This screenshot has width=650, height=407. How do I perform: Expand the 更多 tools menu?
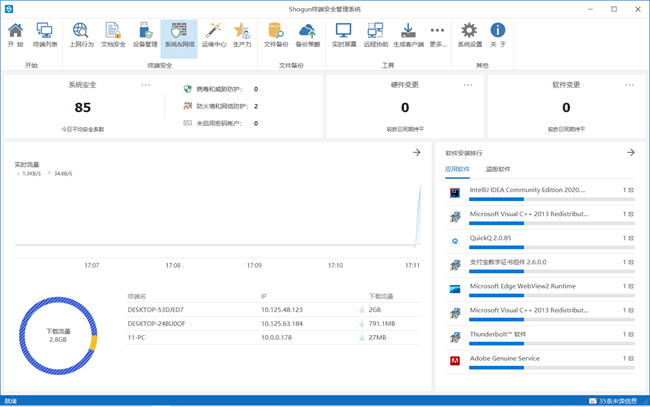[x=437, y=36]
